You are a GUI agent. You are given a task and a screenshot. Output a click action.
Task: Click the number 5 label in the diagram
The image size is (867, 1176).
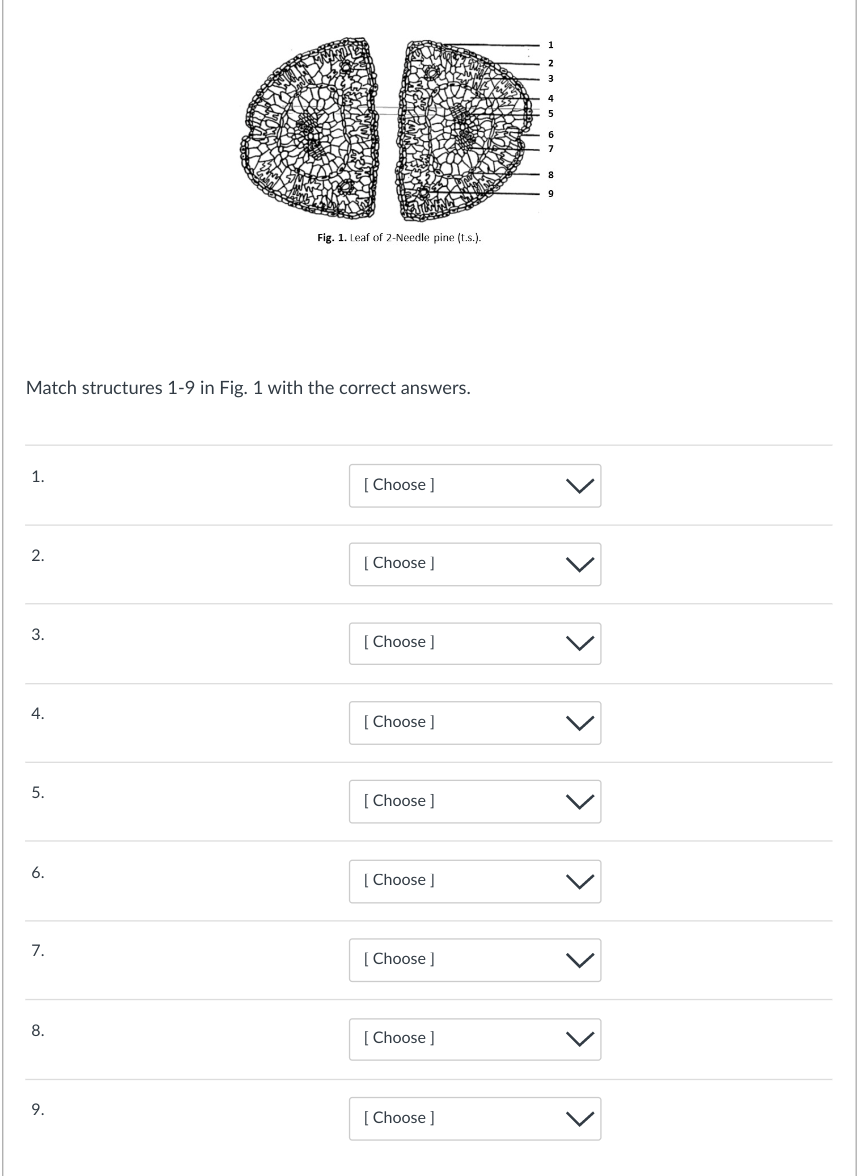(x=550, y=112)
